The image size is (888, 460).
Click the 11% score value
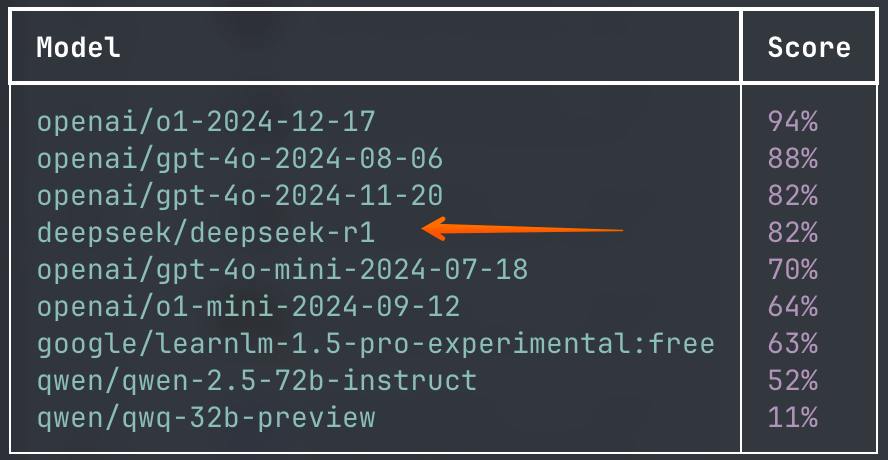[793, 418]
